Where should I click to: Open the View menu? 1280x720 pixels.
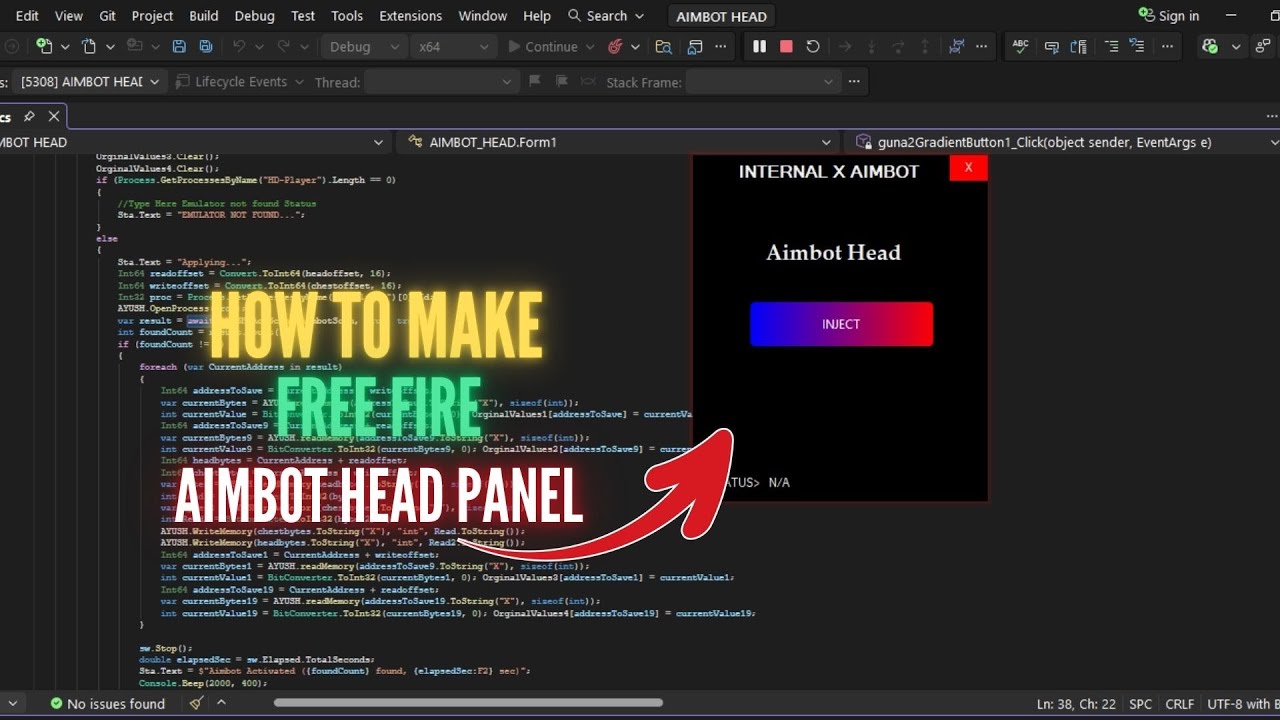tap(69, 16)
